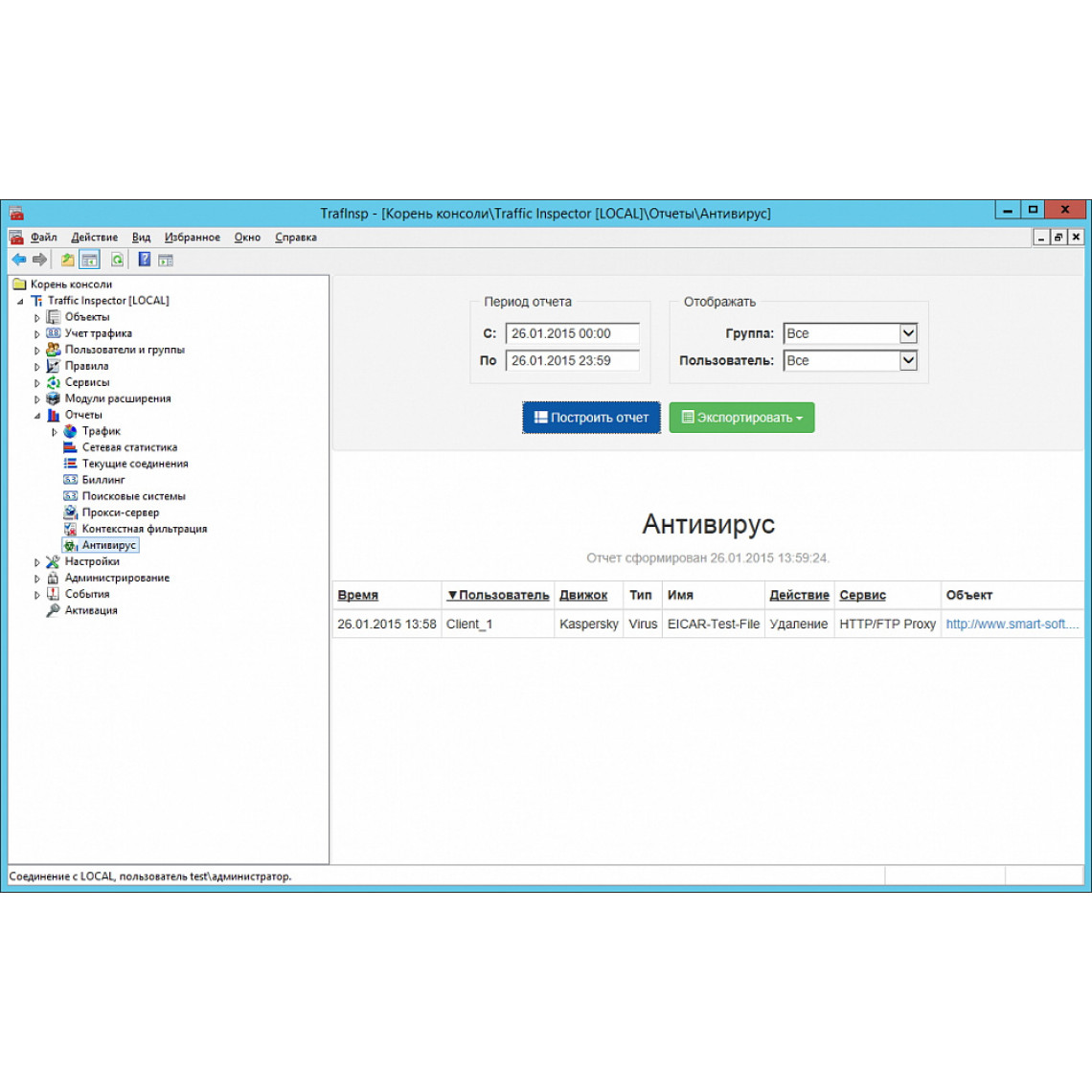The height and width of the screenshot is (1092, 1092).
Task: Click the Контекстная фильтрация icon
Action: 70,530
